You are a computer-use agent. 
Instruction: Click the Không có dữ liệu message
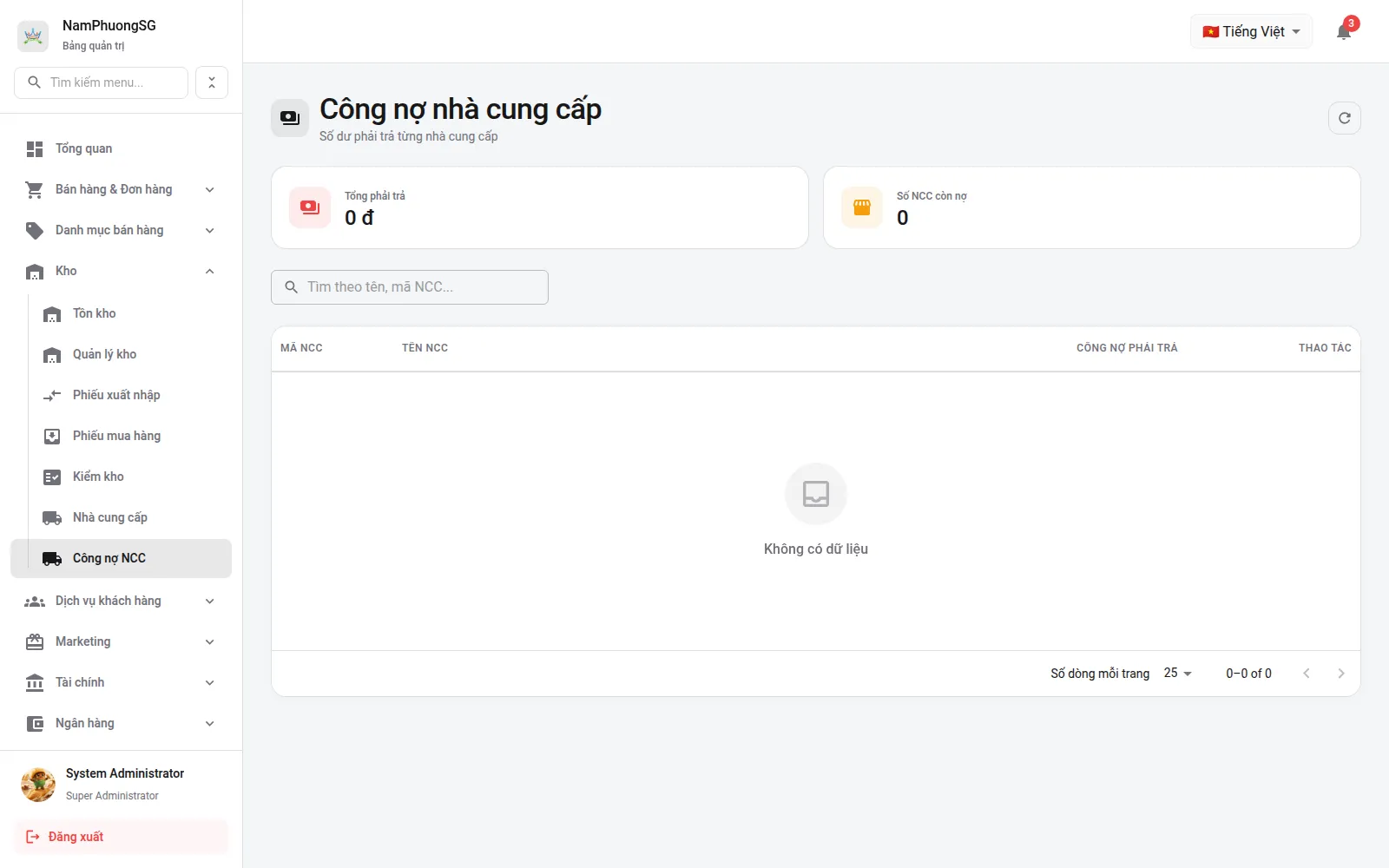pos(816,549)
